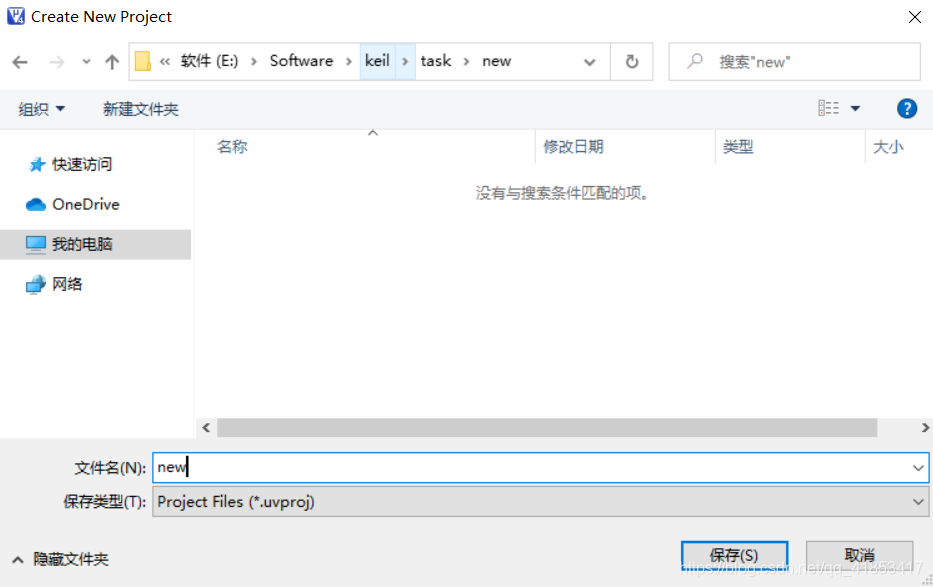
Task: Select 快速访问 in navigation pane
Action: tap(70, 164)
